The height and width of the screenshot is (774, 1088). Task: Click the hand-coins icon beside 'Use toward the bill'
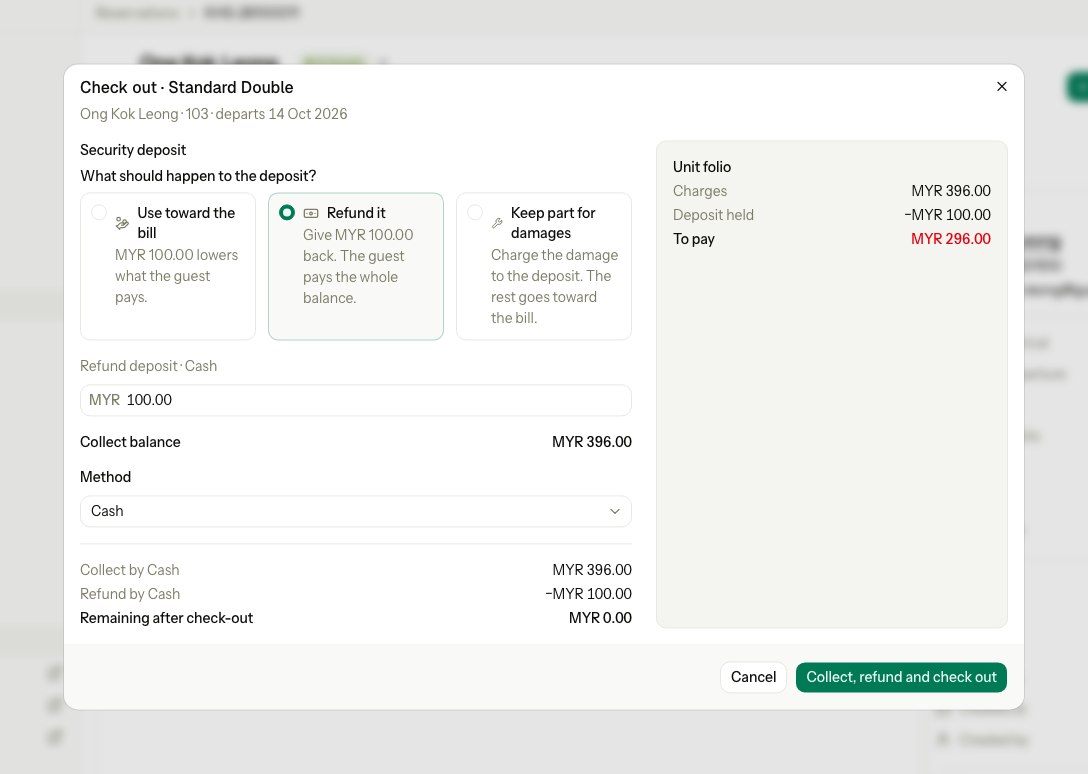(122, 223)
